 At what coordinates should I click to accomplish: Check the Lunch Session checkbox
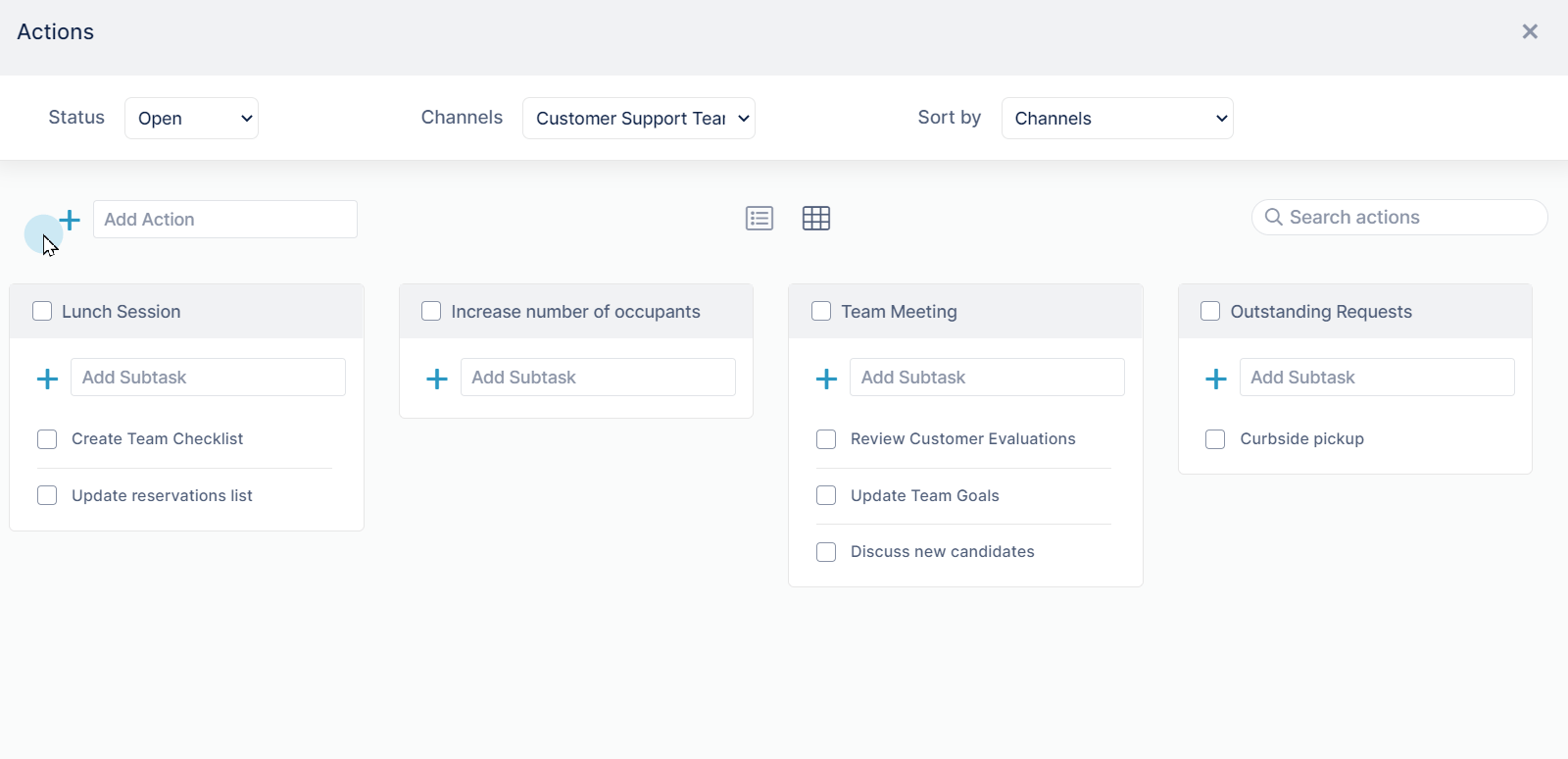[x=42, y=311]
